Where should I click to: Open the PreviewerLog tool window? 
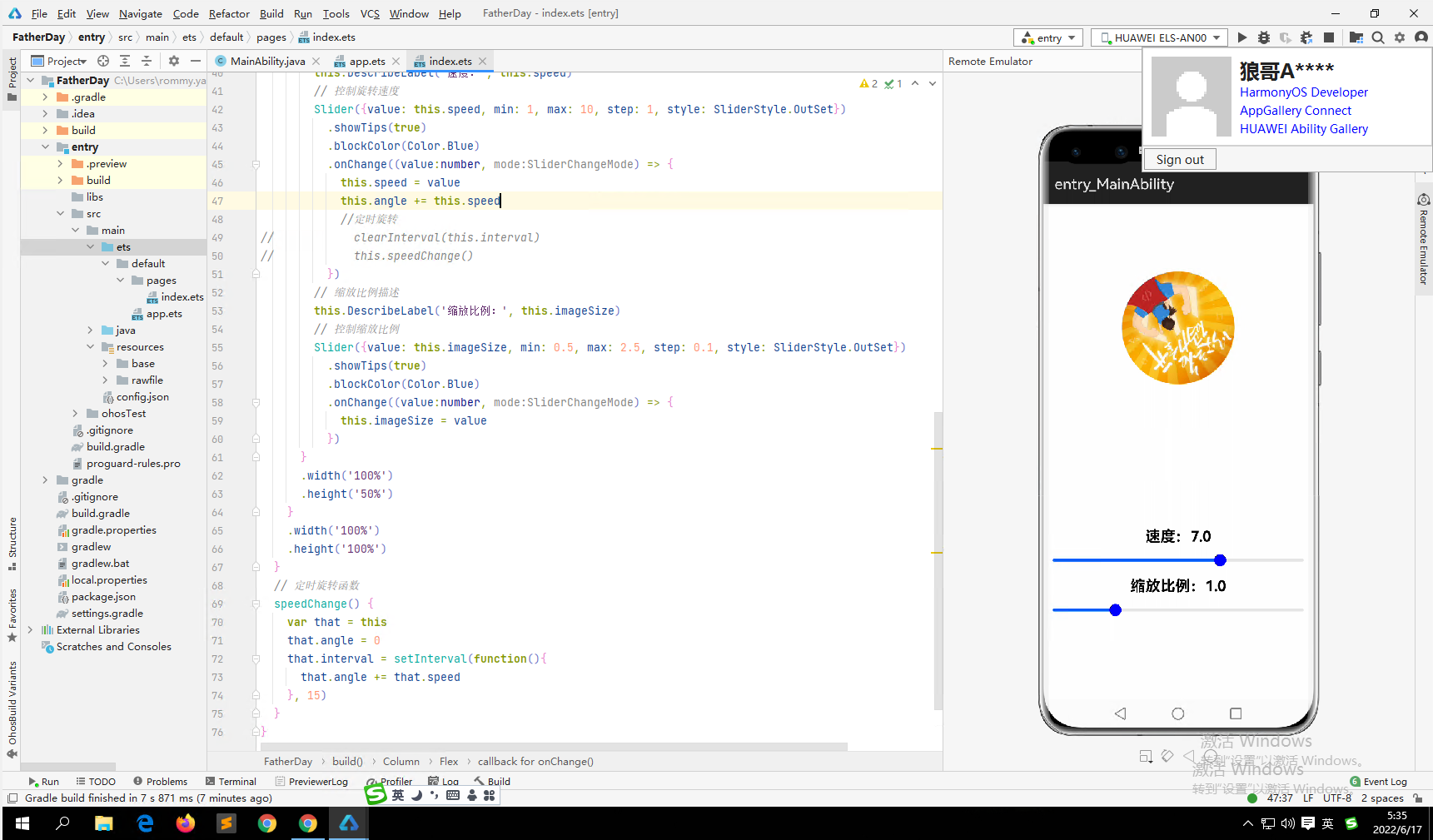click(311, 782)
